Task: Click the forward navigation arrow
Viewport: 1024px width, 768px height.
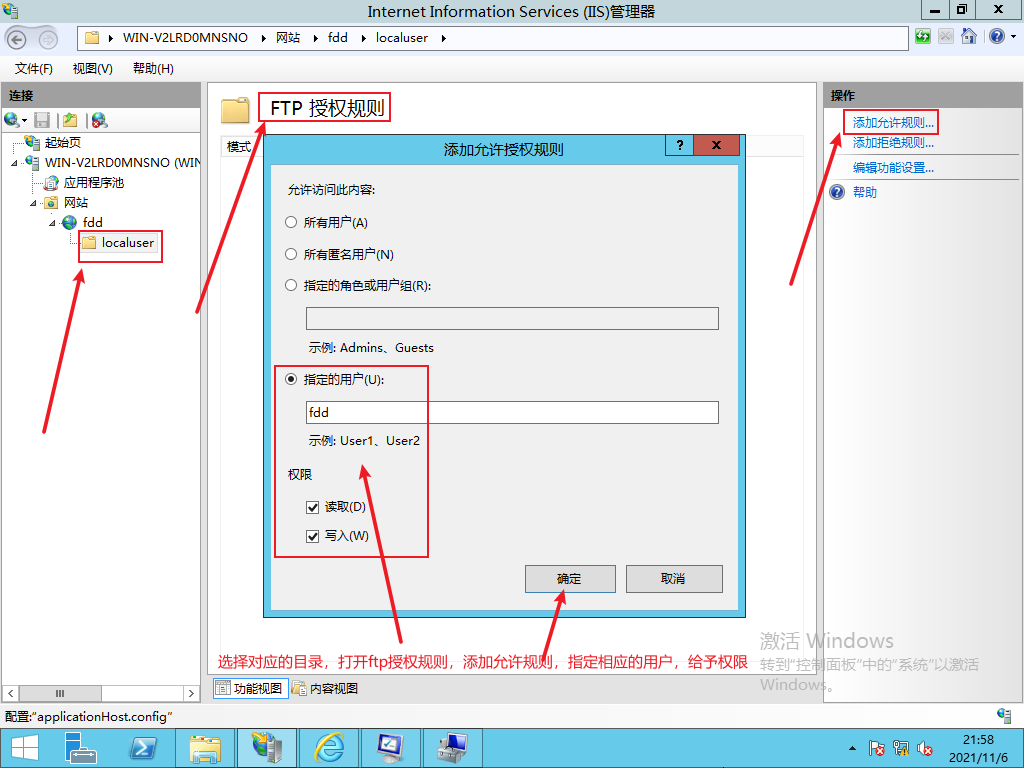Action: (x=48, y=40)
